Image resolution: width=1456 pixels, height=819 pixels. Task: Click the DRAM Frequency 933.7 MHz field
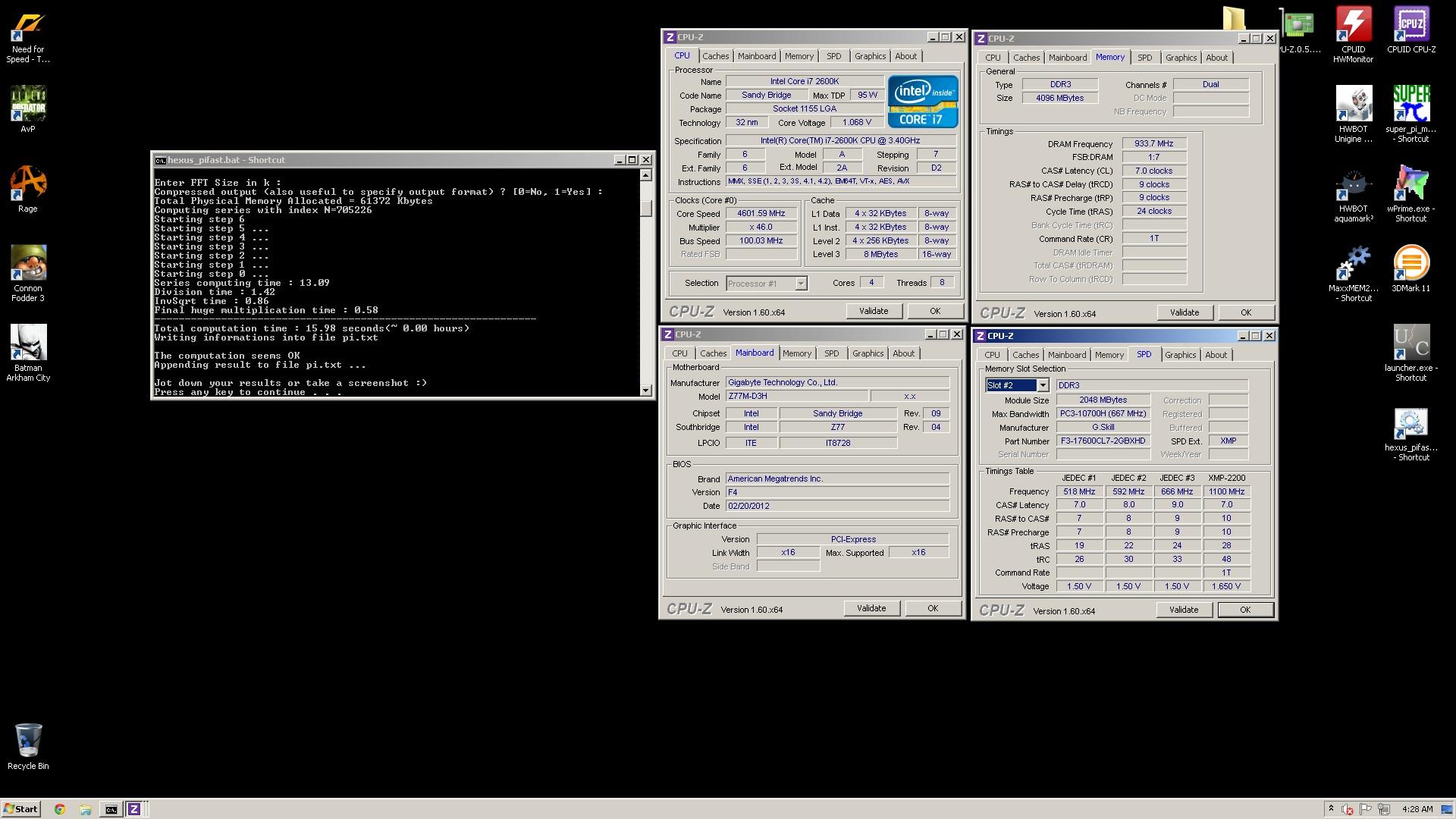1154,143
